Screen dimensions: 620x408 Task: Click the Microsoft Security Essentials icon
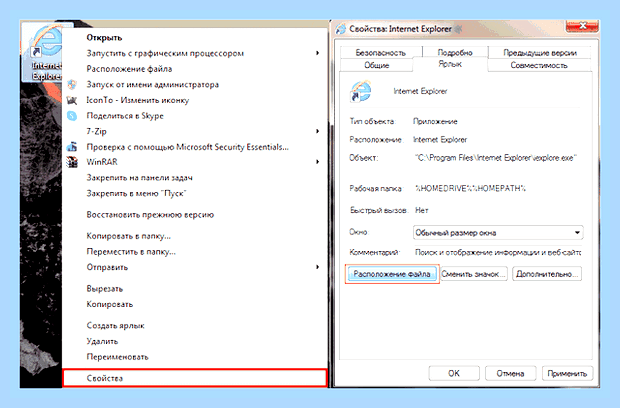(x=72, y=147)
